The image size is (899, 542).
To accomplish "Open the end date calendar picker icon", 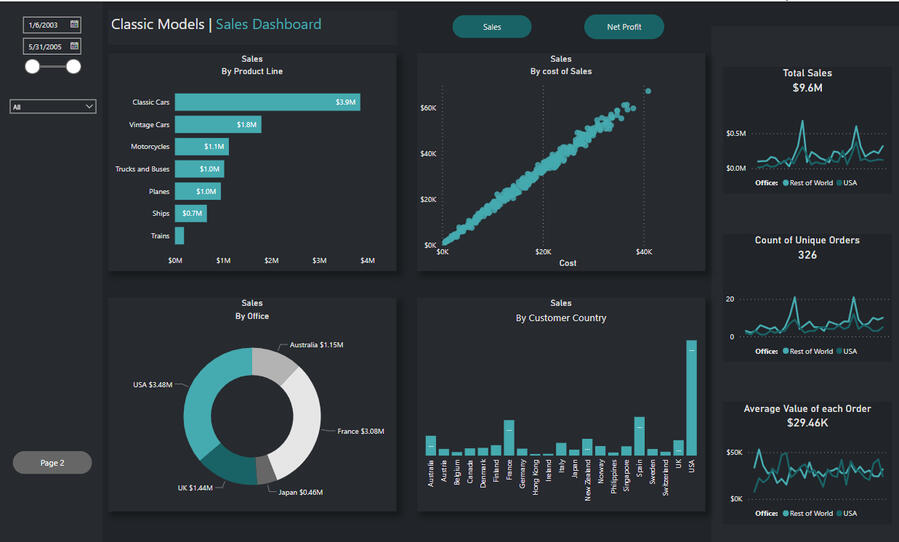I will point(74,46).
